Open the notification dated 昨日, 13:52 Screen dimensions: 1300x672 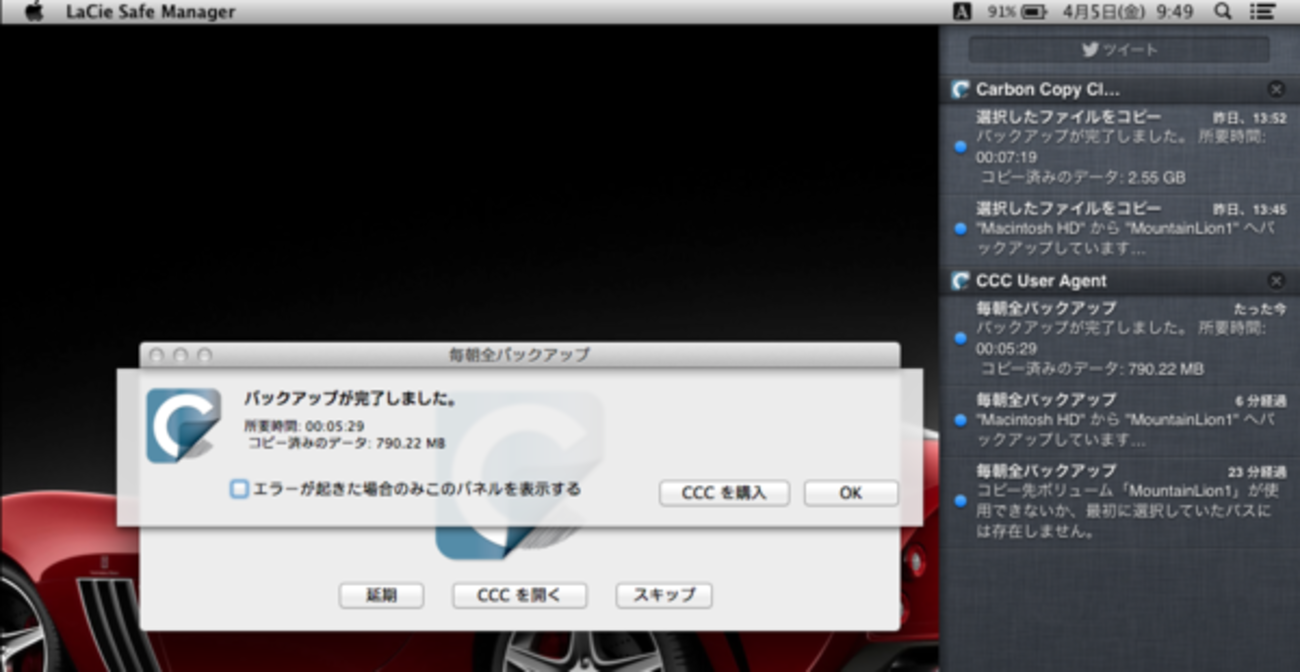point(1119,147)
